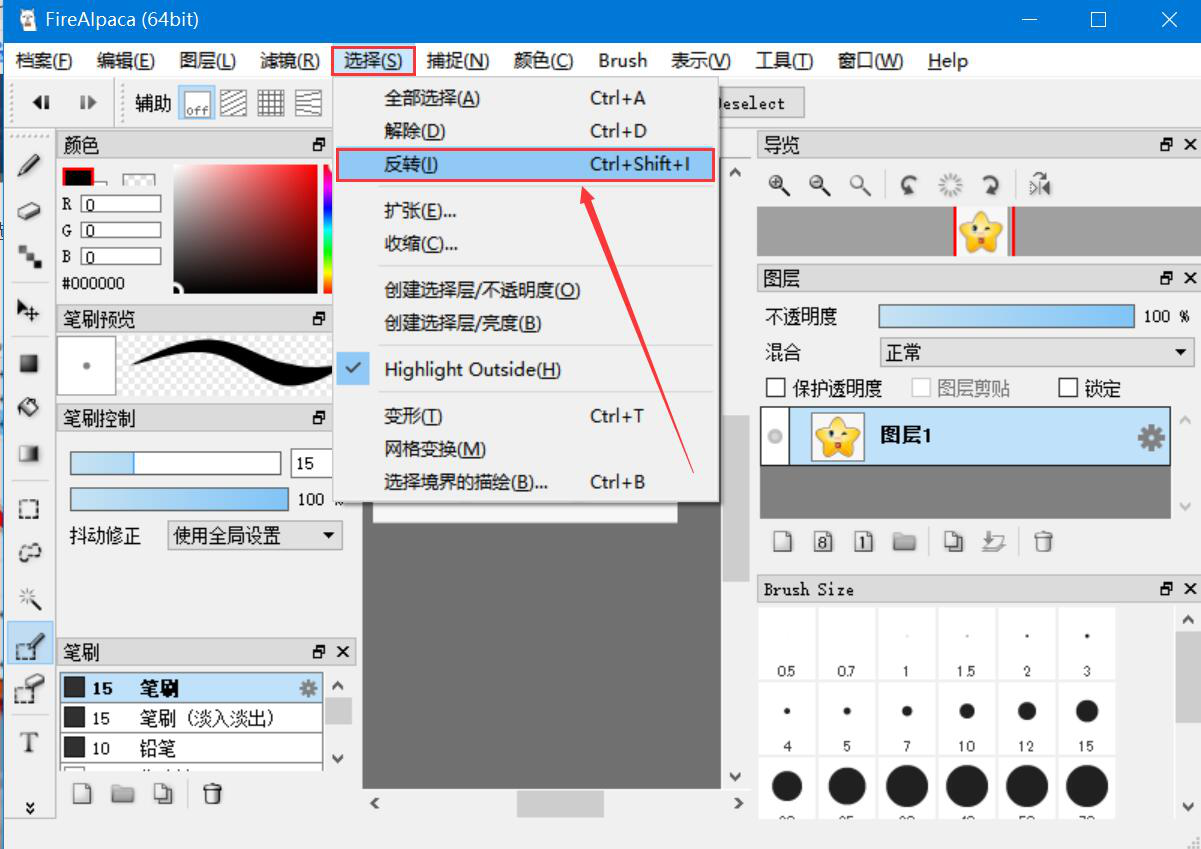
Task: Add a new brush in Brush panel
Action: coord(83,794)
